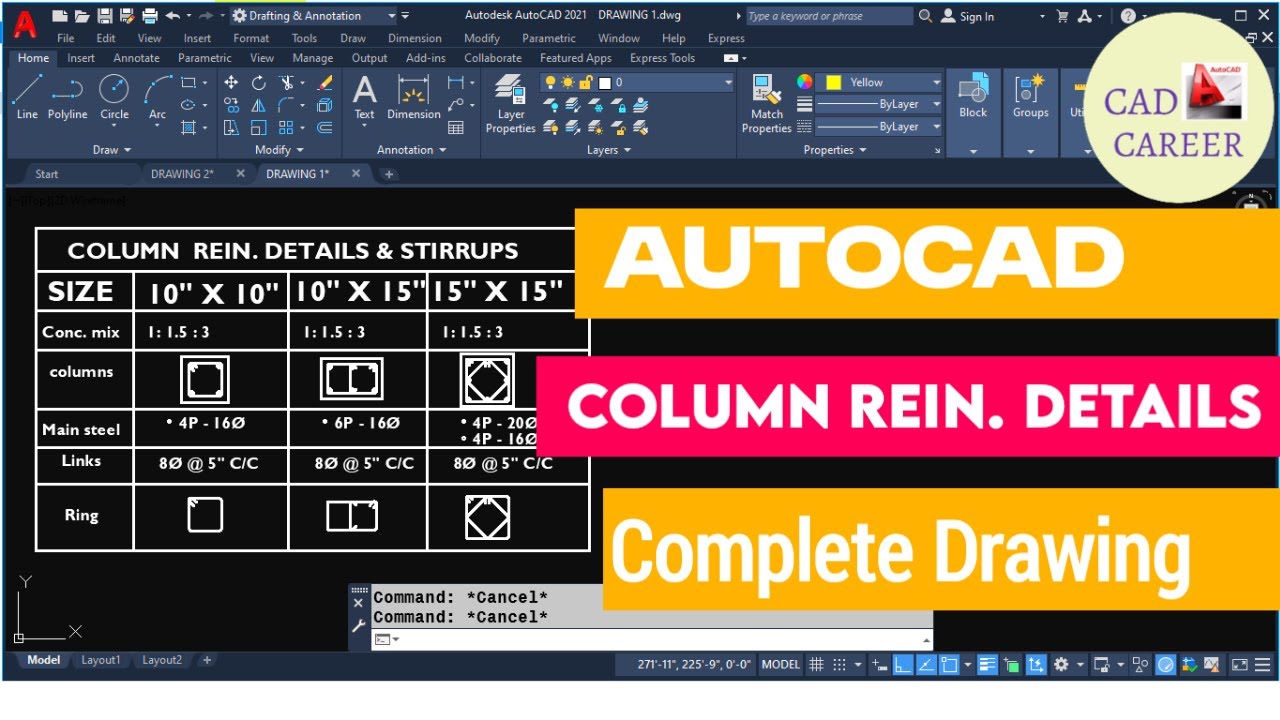Click the Erase tool icon
Screen dimensions: 1280x720
(x=324, y=83)
